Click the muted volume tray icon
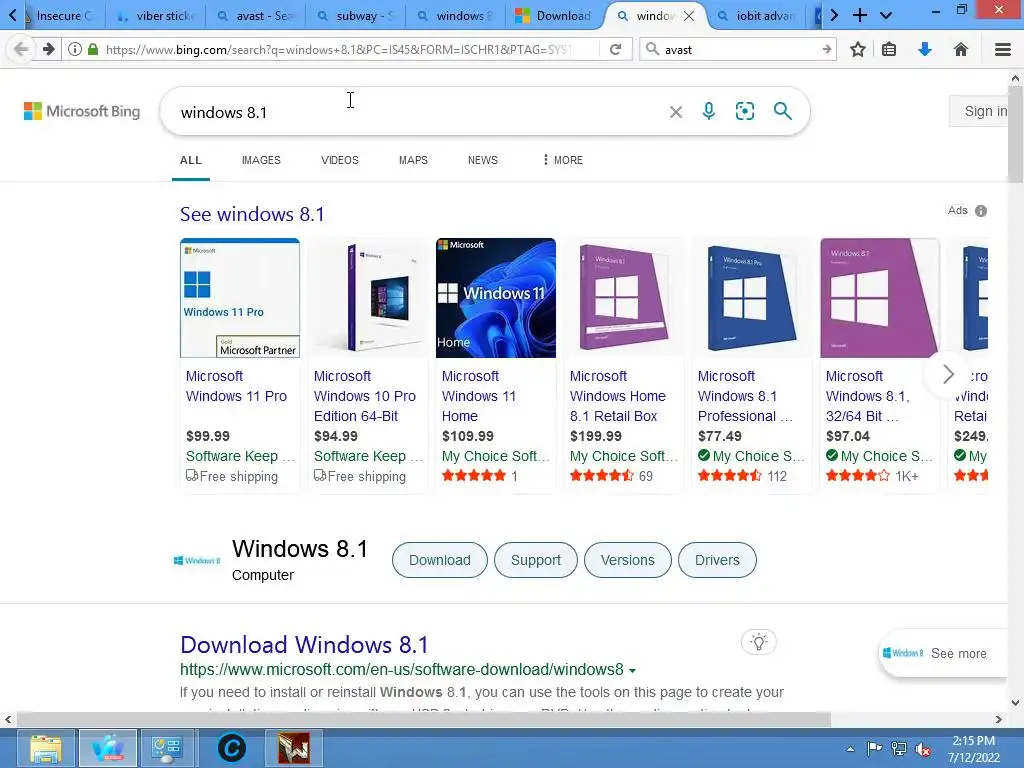This screenshot has height=768, width=1024. 923,749
